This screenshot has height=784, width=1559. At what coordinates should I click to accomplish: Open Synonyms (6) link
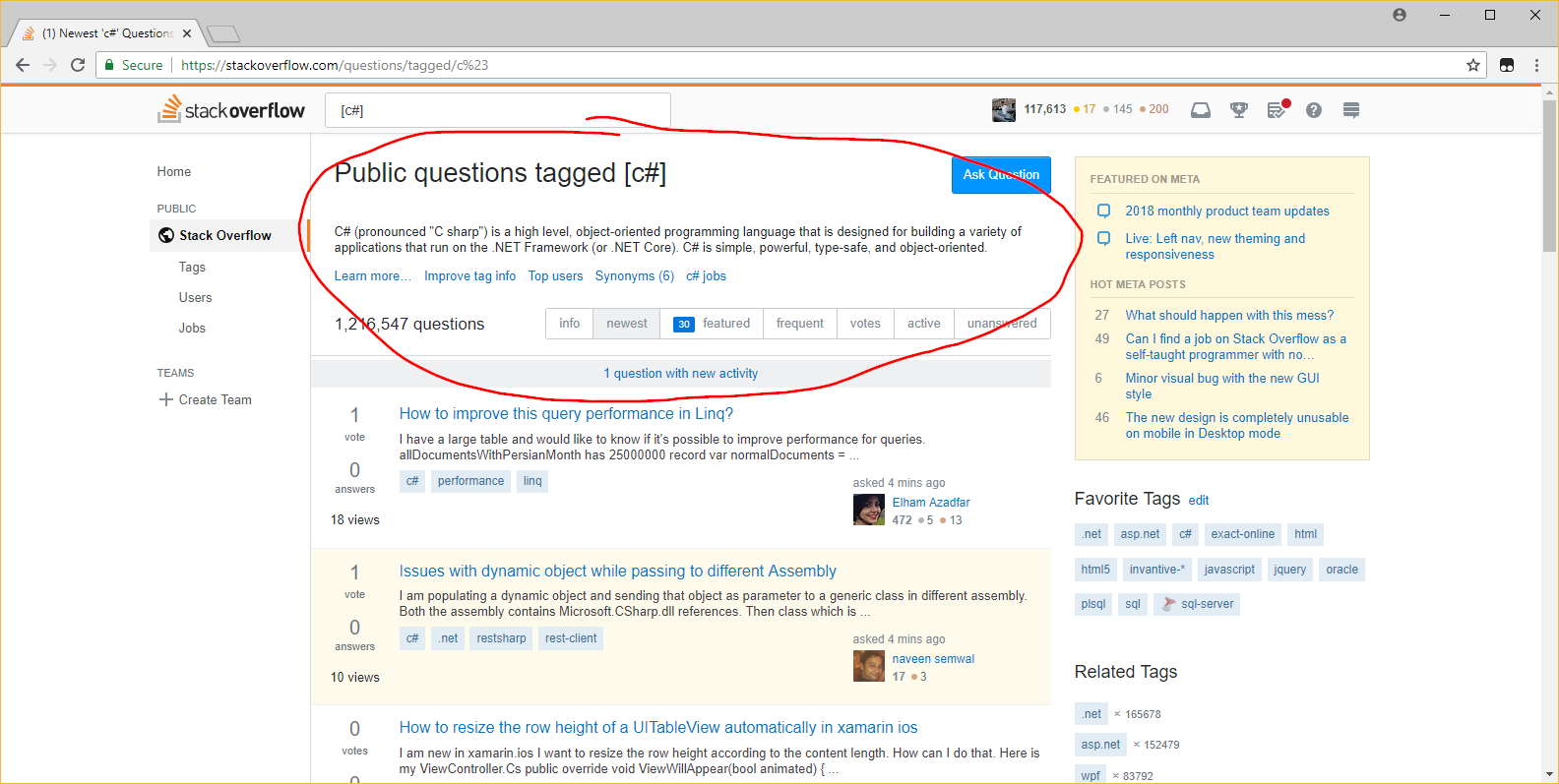[635, 276]
